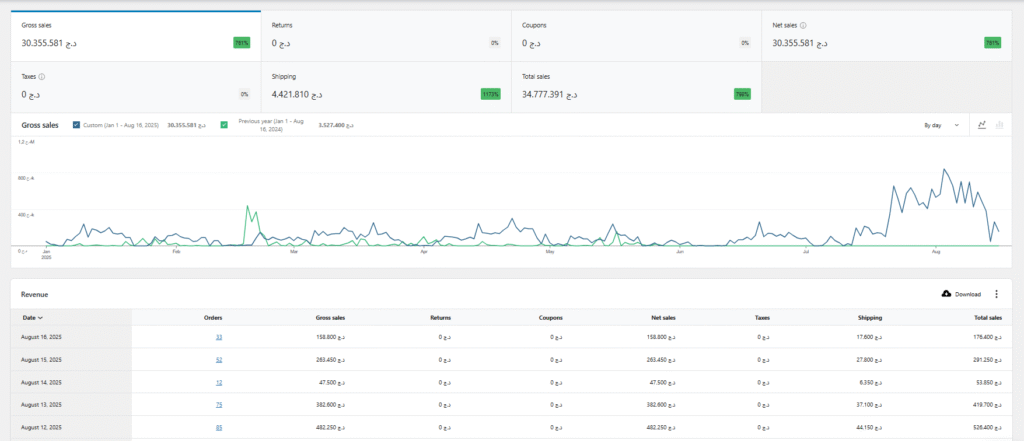Image resolution: width=1024 pixels, height=441 pixels.
Task: Switch chart to line chart view
Action: click(x=983, y=125)
